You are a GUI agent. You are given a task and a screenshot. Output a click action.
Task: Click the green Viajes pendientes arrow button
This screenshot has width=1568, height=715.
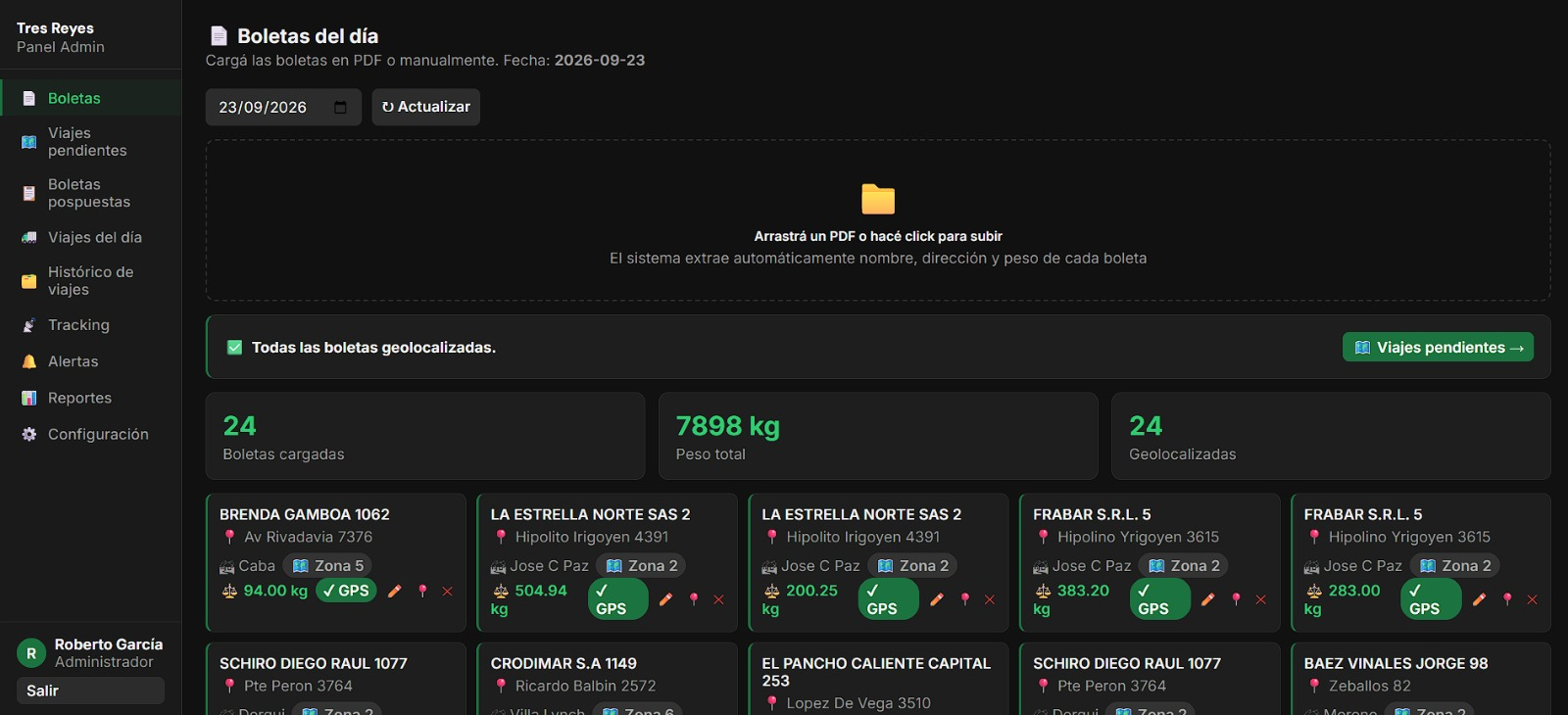click(1438, 348)
